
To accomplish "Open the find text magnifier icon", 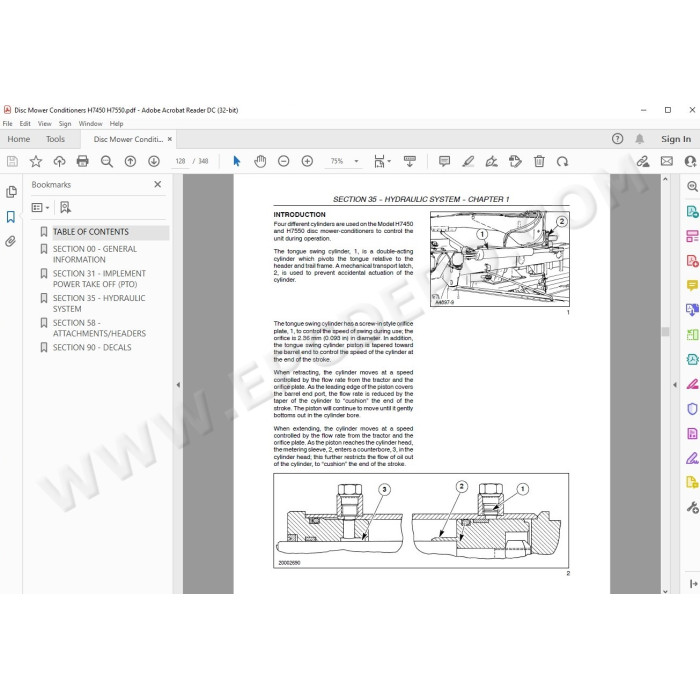I will (107, 161).
